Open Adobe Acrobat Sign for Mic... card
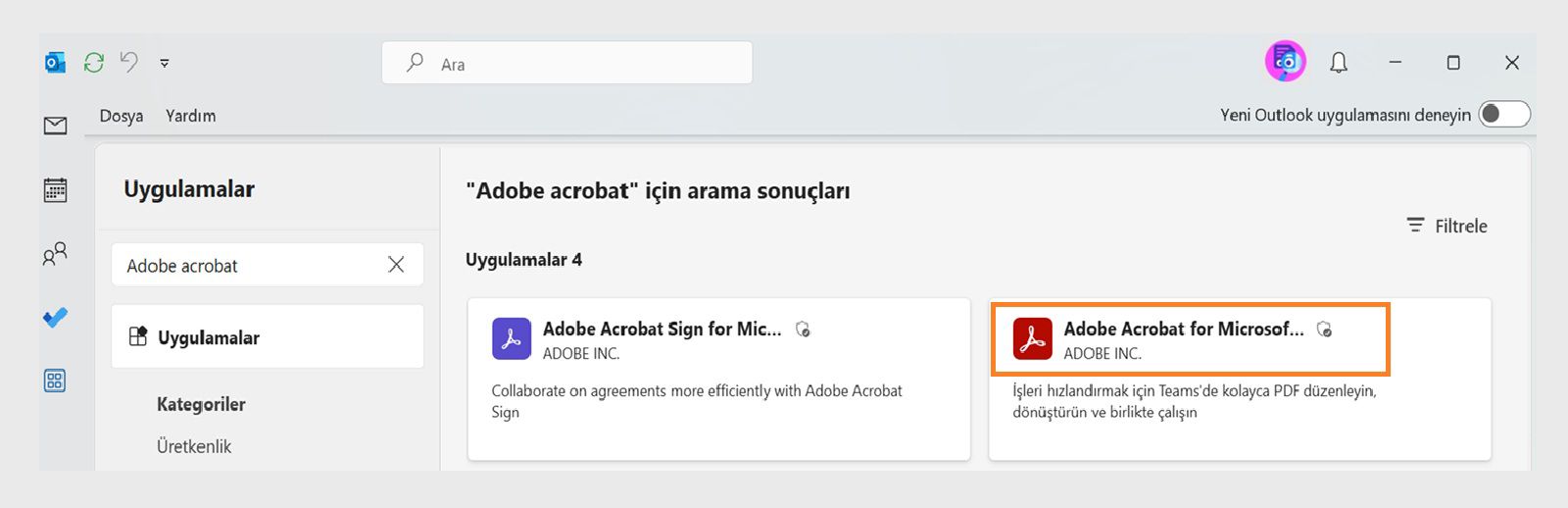The image size is (1568, 508). pyautogui.click(x=719, y=379)
